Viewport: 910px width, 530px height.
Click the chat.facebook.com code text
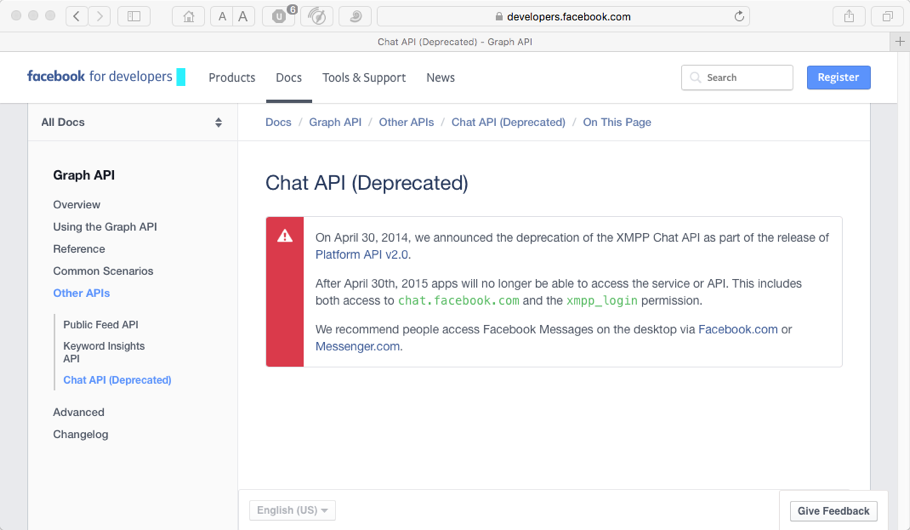point(458,301)
